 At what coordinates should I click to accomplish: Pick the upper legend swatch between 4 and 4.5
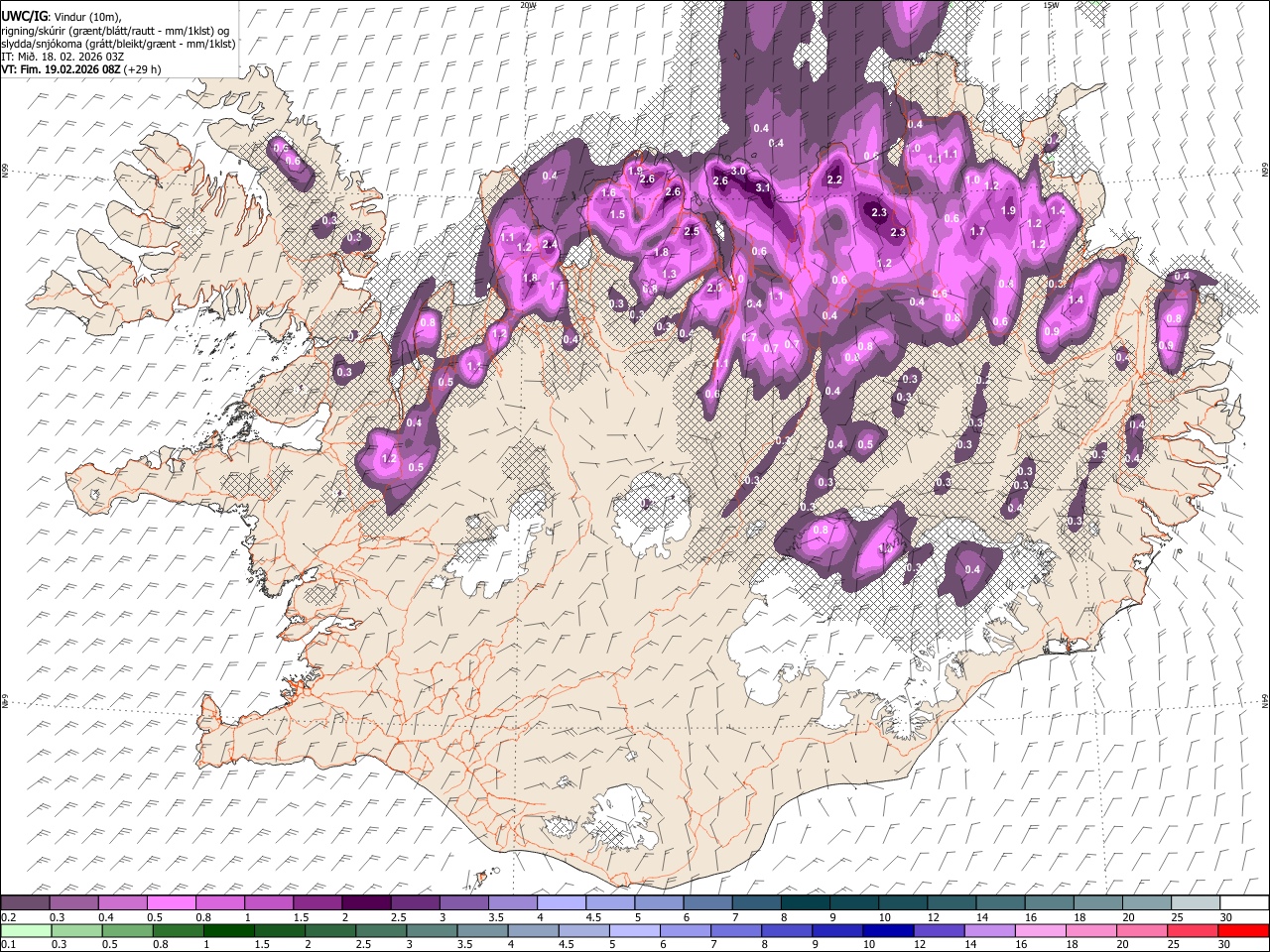[562, 902]
